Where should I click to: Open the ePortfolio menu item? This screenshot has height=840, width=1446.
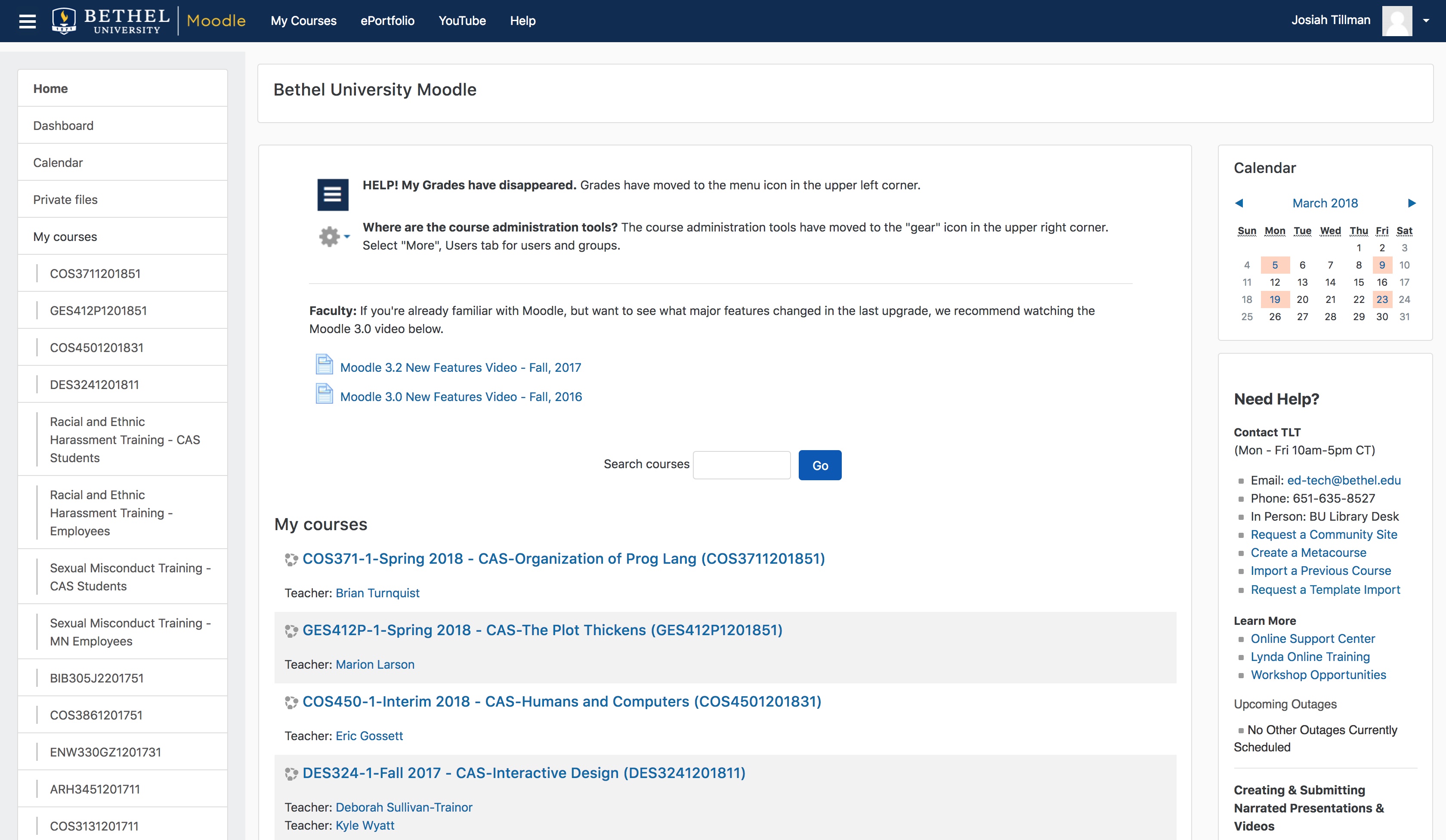pos(387,21)
